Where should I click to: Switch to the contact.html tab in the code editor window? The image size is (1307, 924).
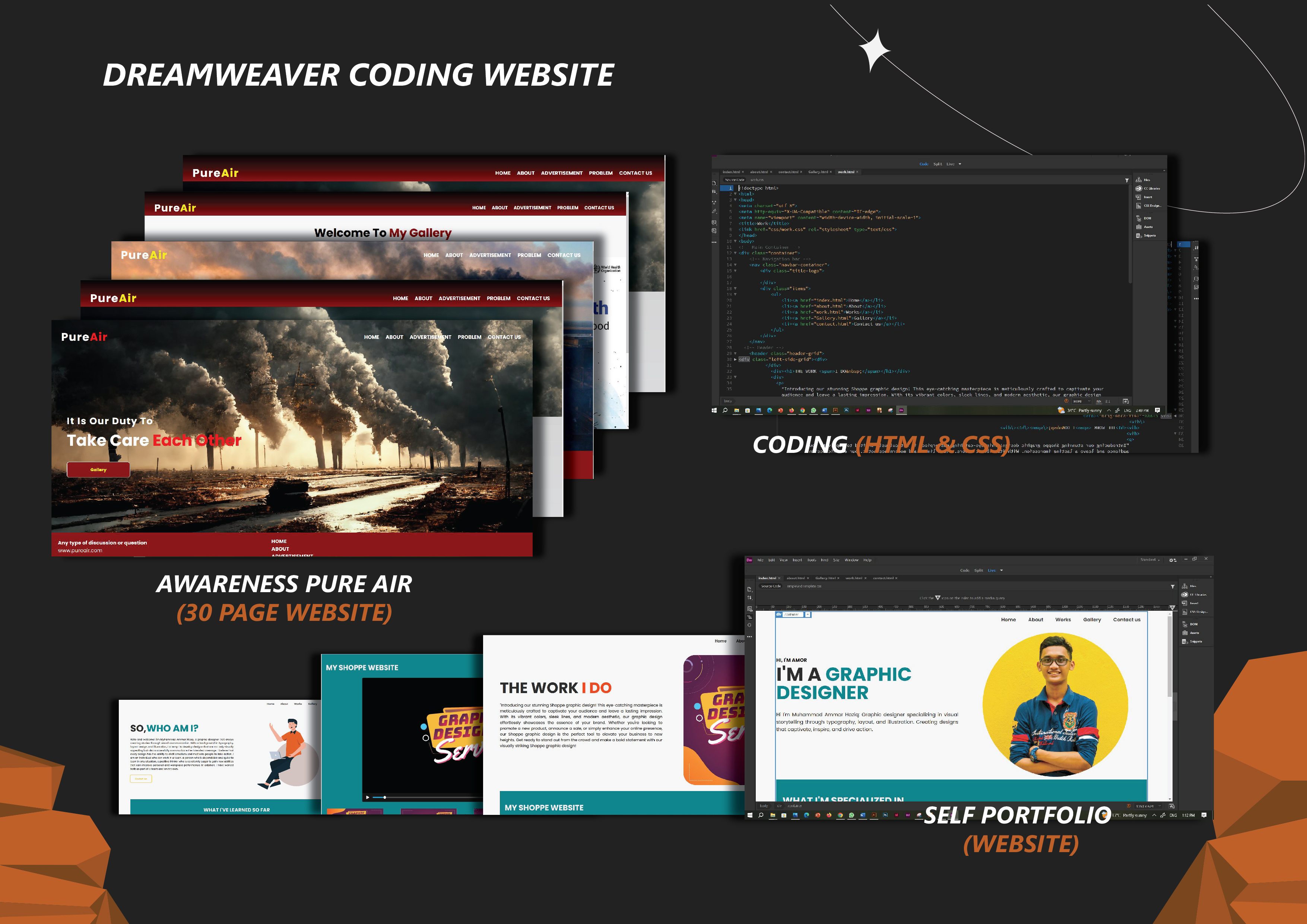tap(789, 172)
